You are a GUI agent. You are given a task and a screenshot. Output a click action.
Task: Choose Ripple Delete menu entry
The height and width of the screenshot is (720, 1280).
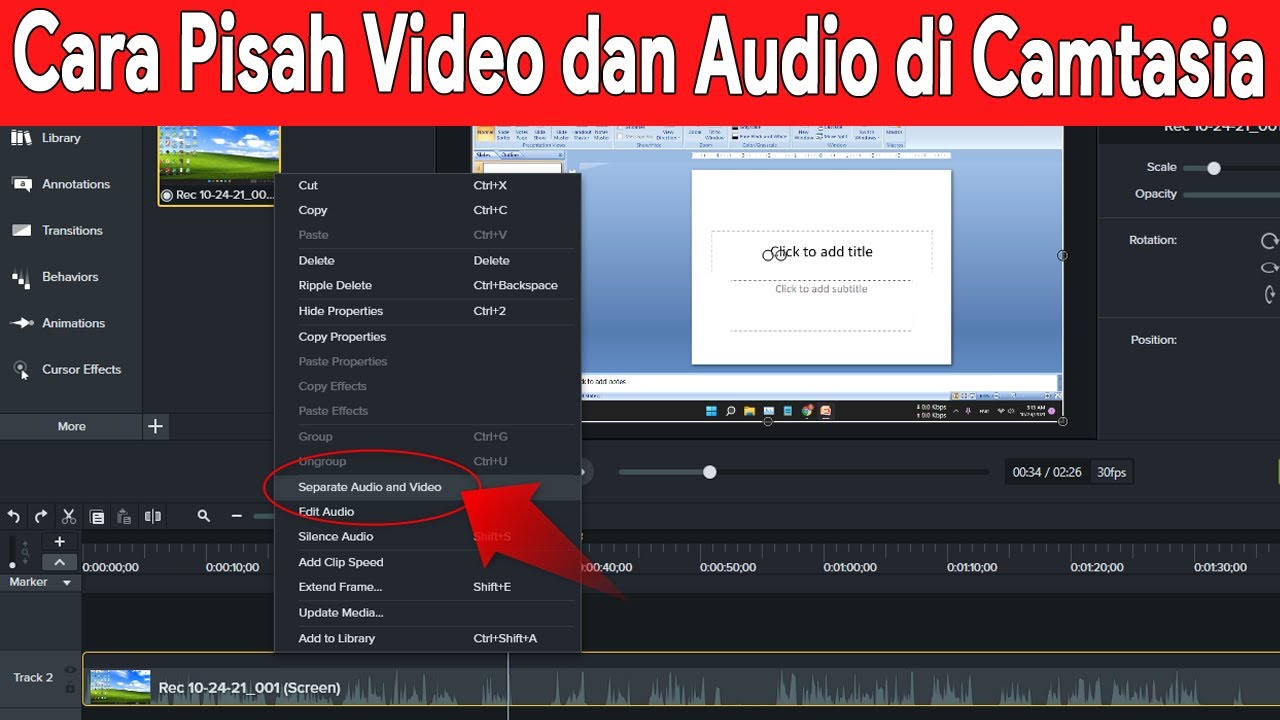(428, 285)
